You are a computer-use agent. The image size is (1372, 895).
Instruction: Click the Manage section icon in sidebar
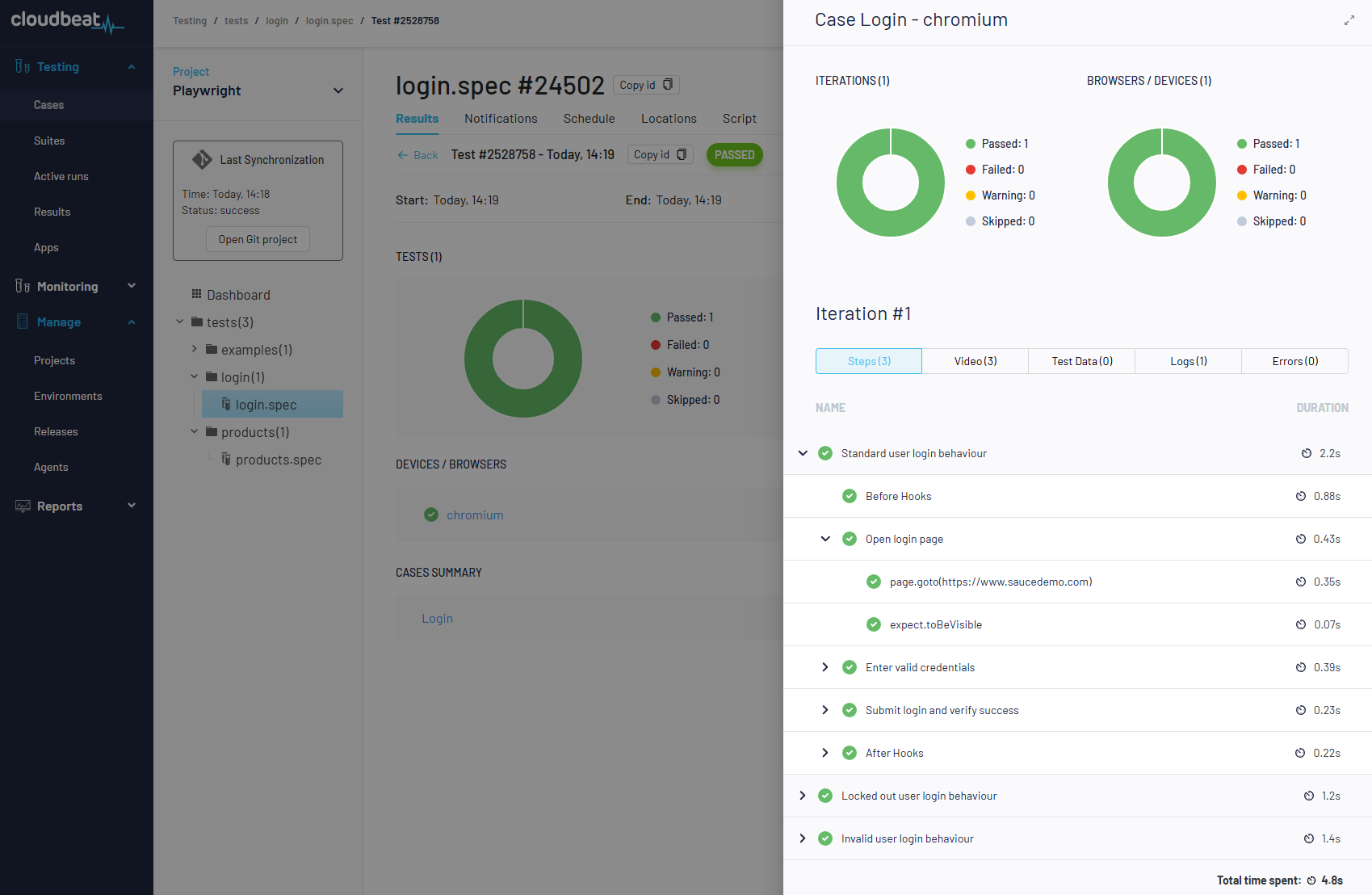tap(23, 321)
